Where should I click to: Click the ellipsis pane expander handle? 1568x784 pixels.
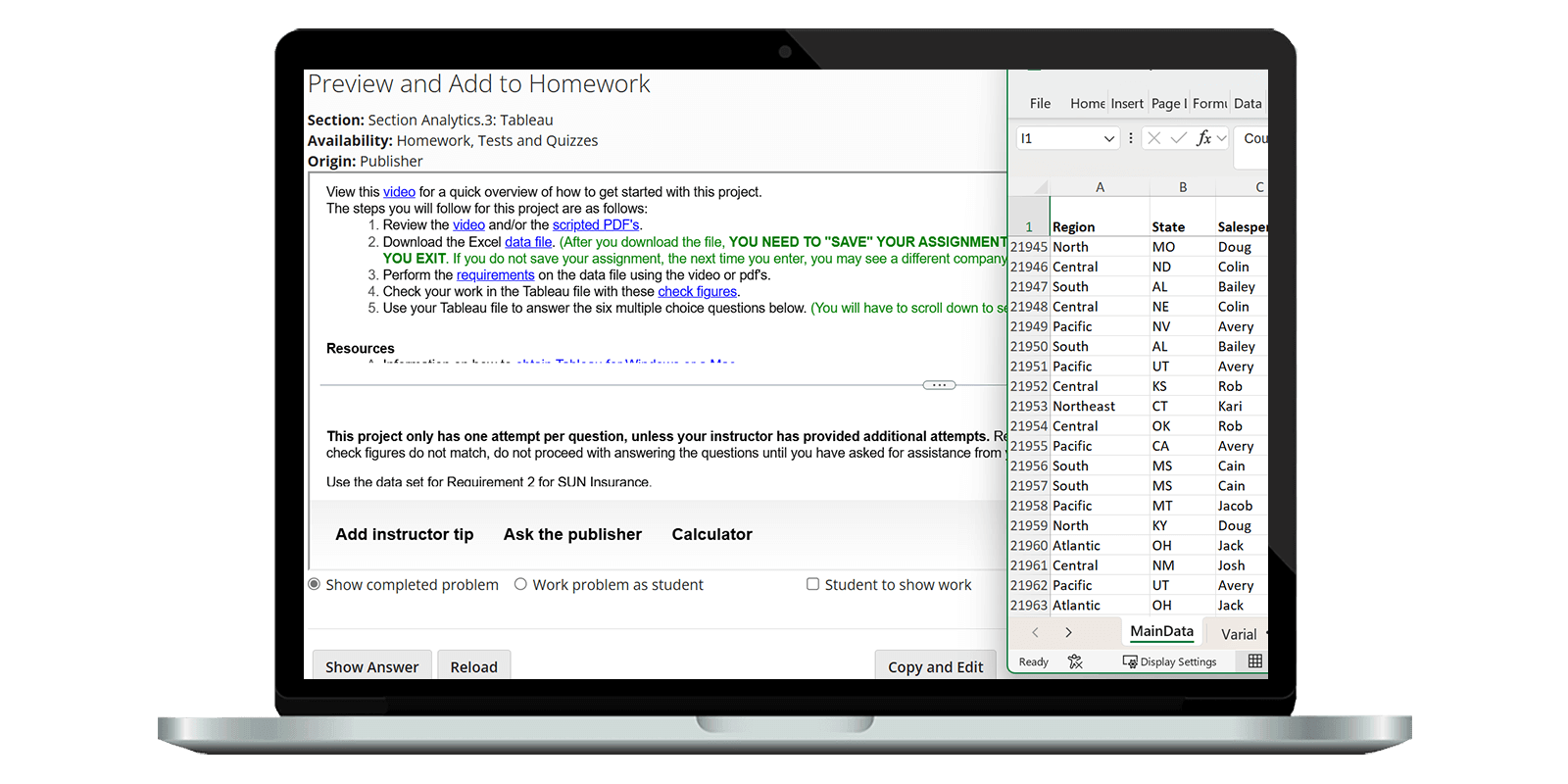coord(939,385)
